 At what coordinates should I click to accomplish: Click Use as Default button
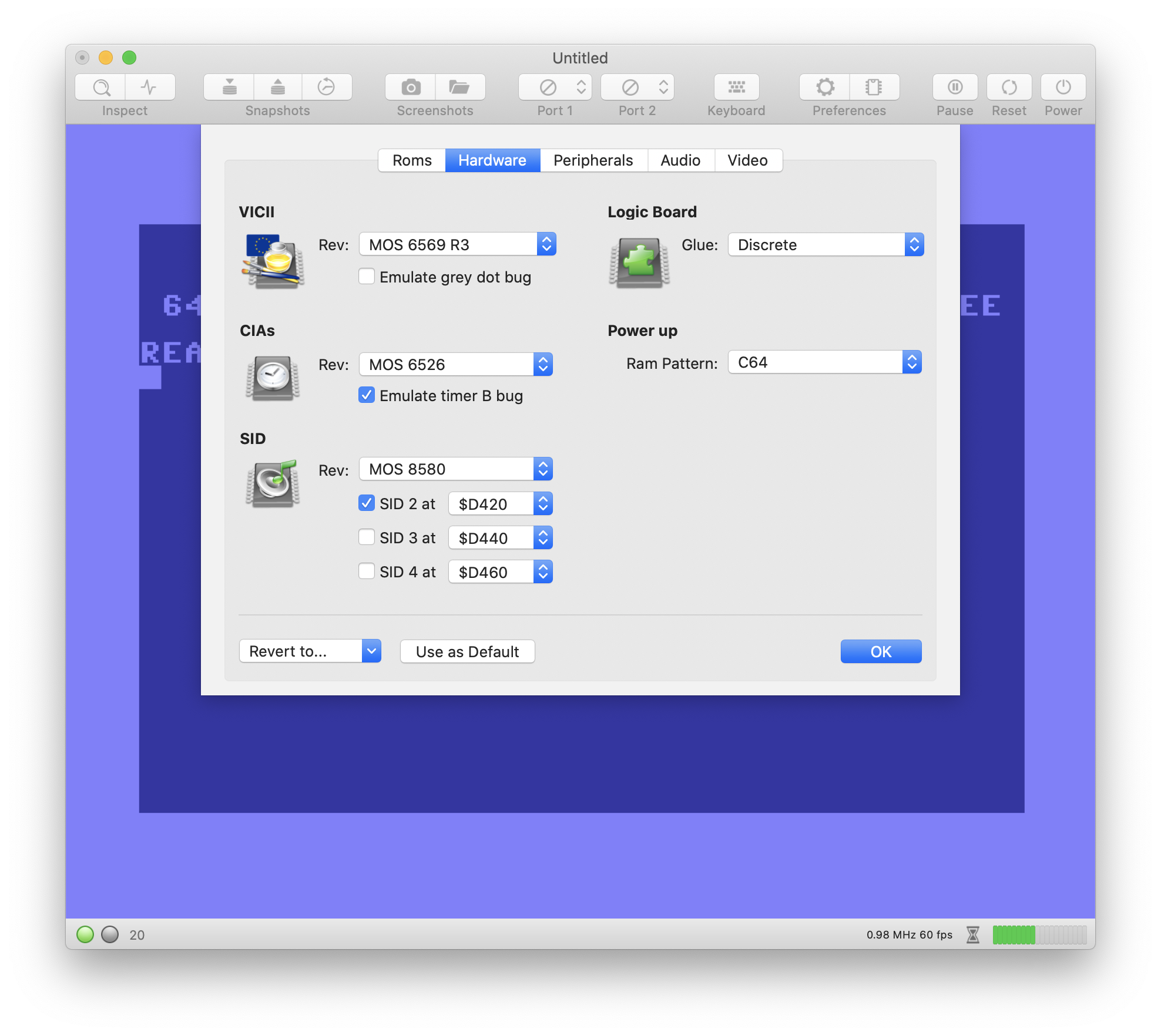(467, 651)
